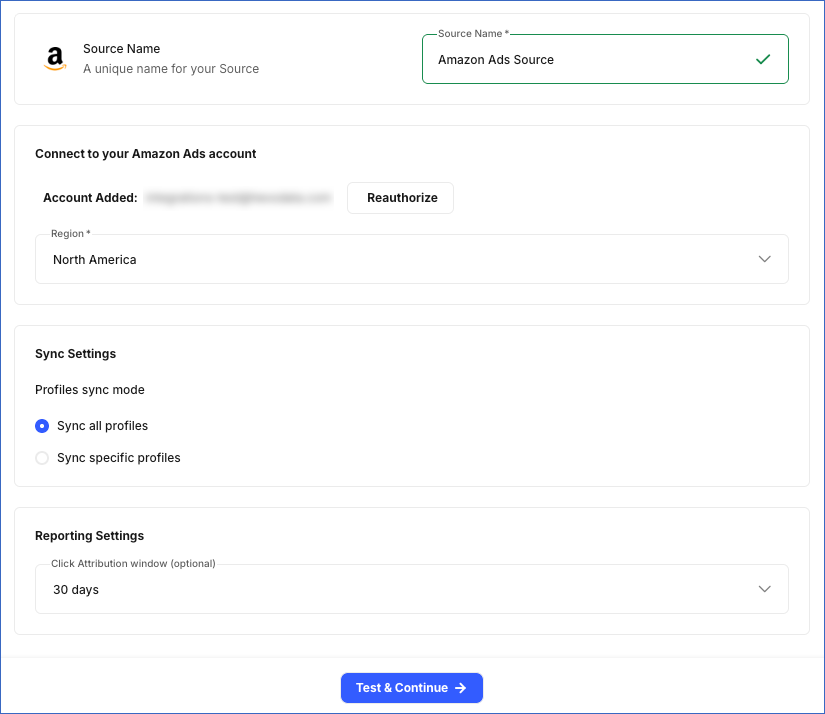
Task: Click 'Connect to your Amazon Ads account' heading
Action: point(145,154)
